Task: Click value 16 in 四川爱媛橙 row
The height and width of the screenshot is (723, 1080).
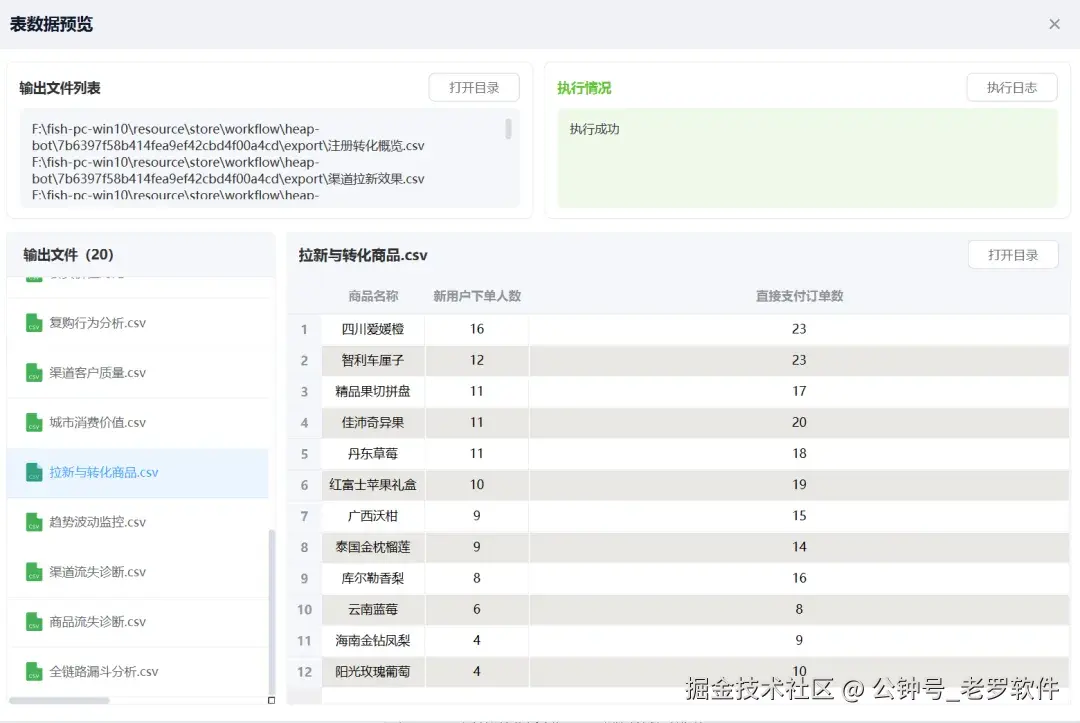Action: pos(477,329)
